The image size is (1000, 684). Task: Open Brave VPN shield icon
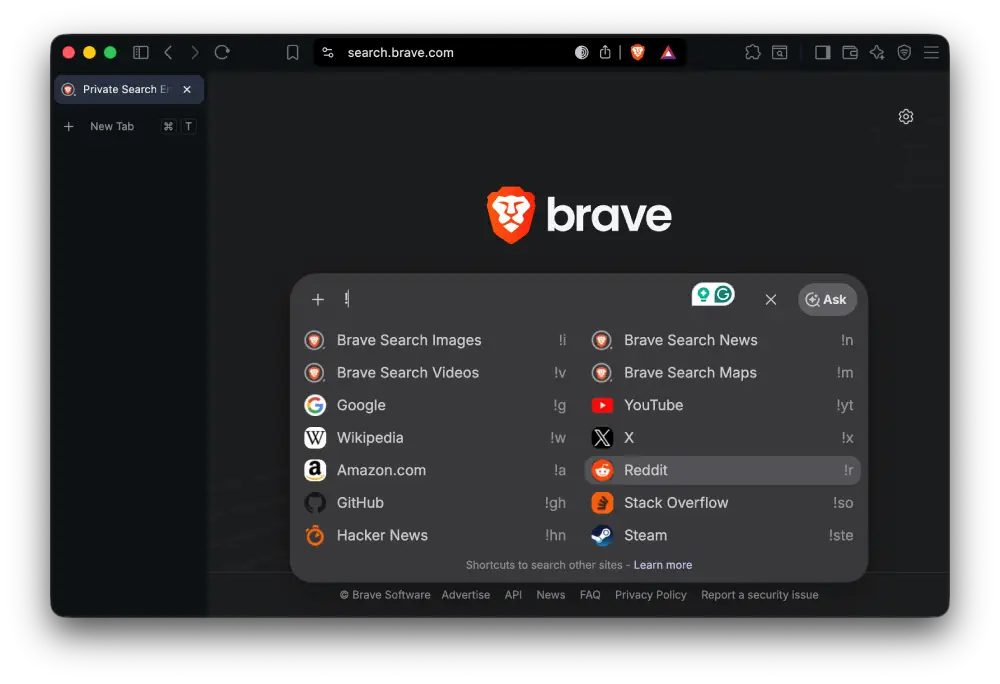[904, 52]
